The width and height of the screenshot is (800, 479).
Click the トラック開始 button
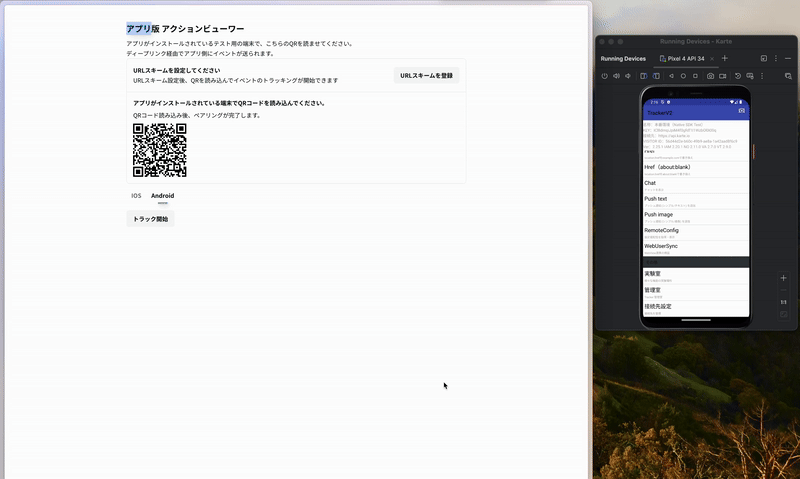click(150, 219)
